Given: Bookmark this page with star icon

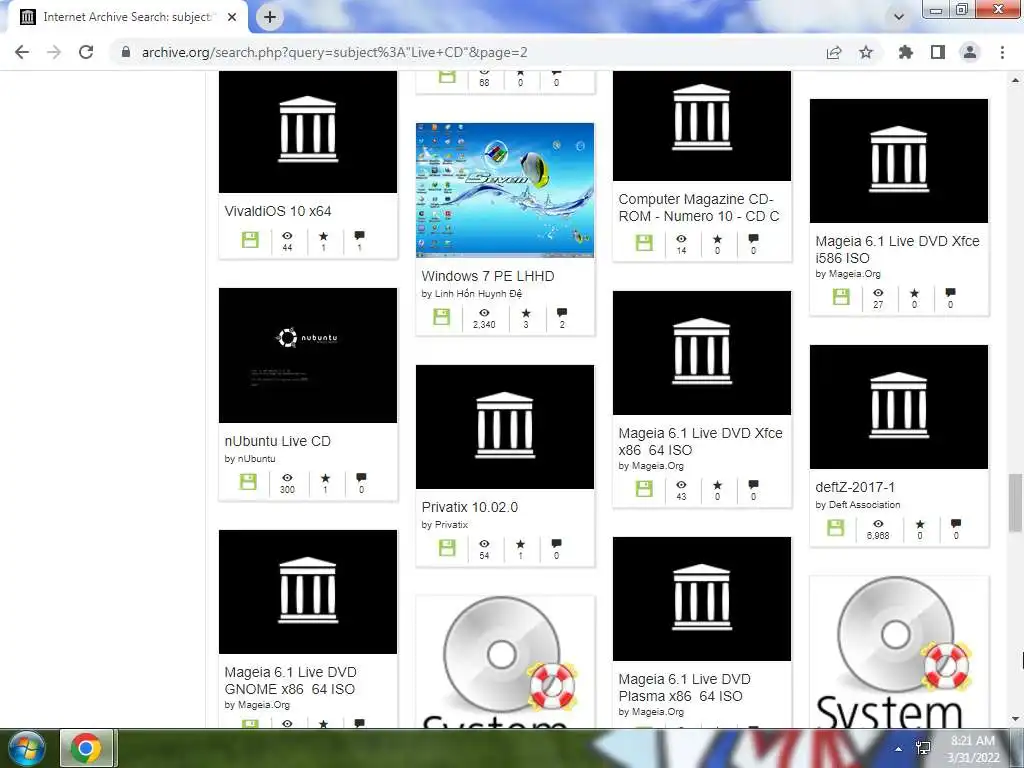Looking at the screenshot, I should 866,52.
